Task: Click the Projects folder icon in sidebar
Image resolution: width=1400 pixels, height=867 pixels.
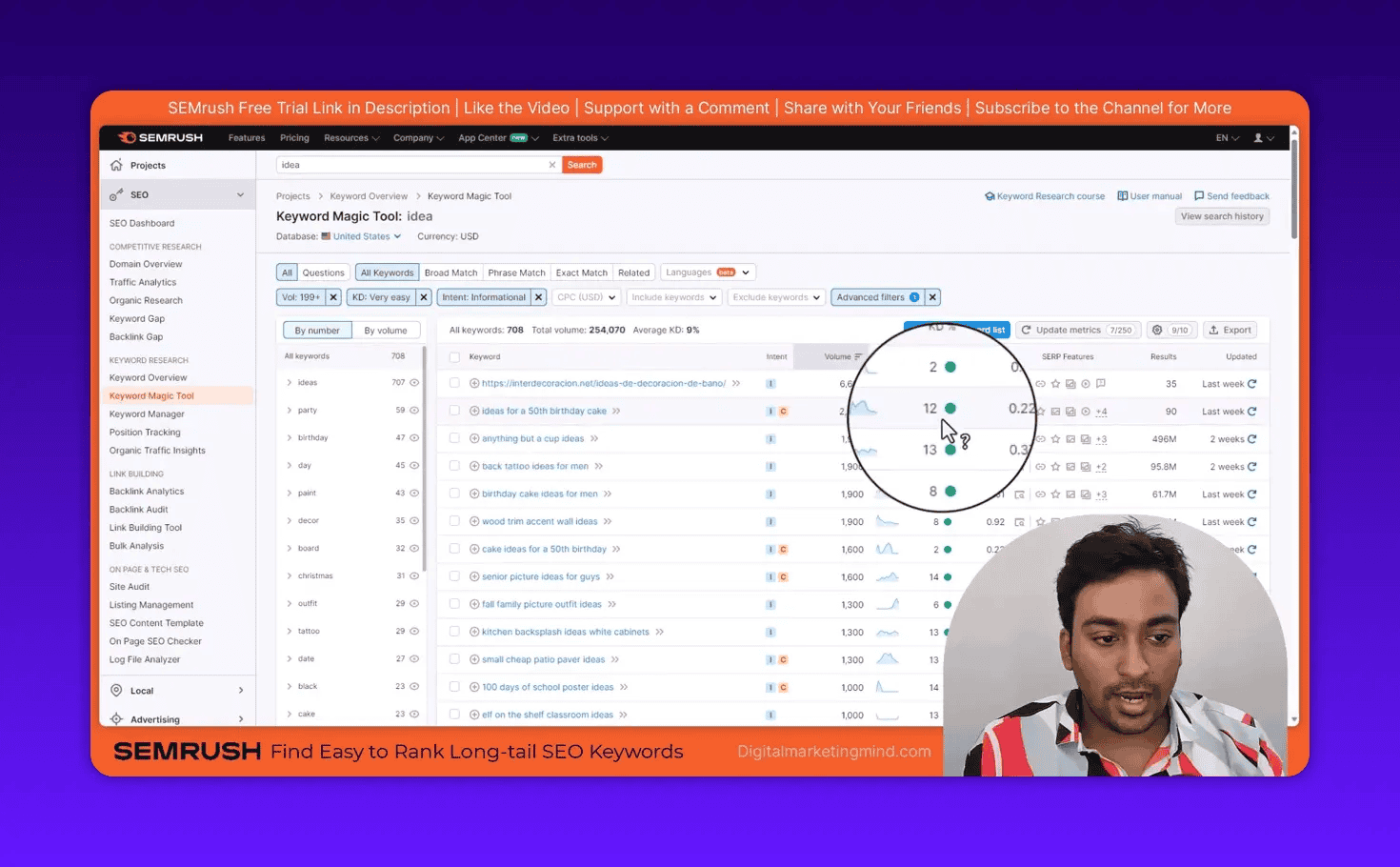Action: tap(118, 165)
